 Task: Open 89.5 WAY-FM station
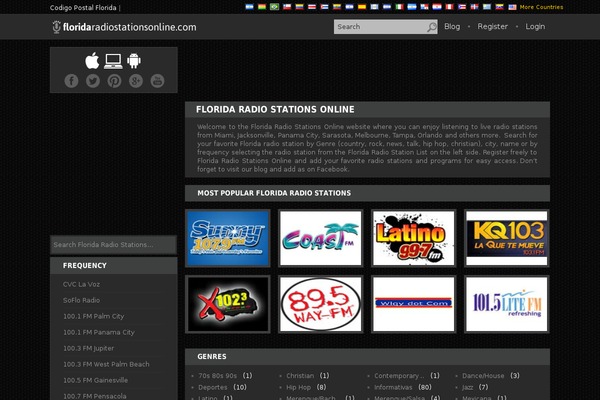tap(321, 304)
